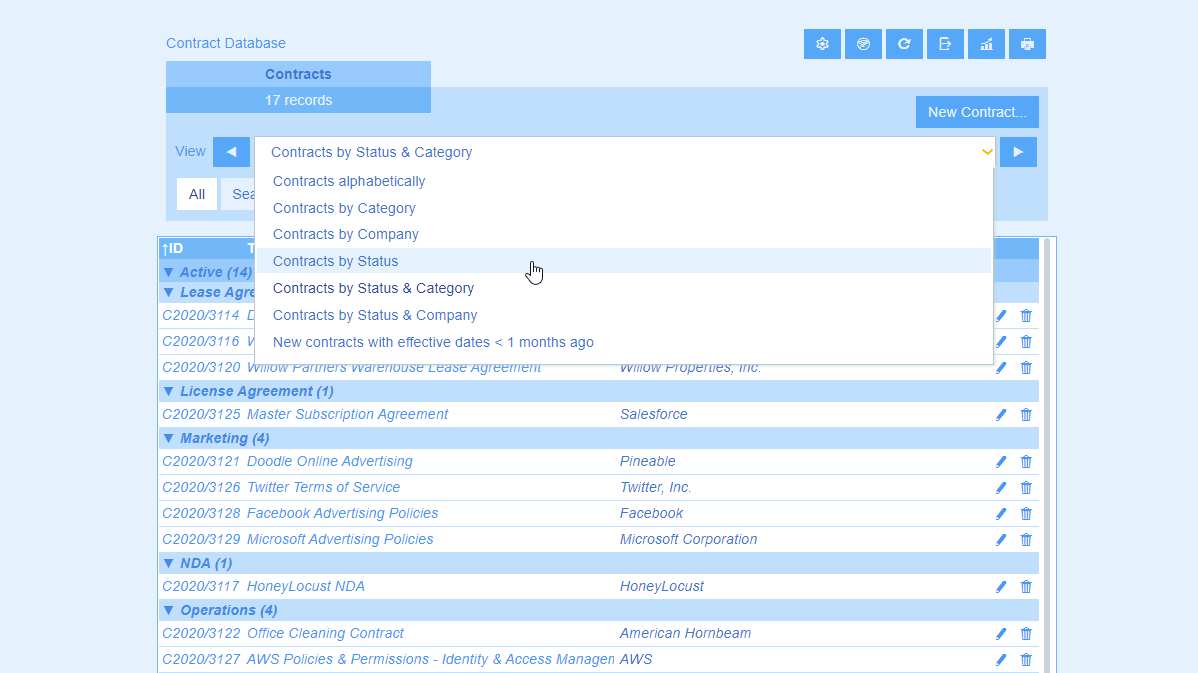The height and width of the screenshot is (673, 1198).
Task: Click the New Contract button
Action: click(x=976, y=112)
